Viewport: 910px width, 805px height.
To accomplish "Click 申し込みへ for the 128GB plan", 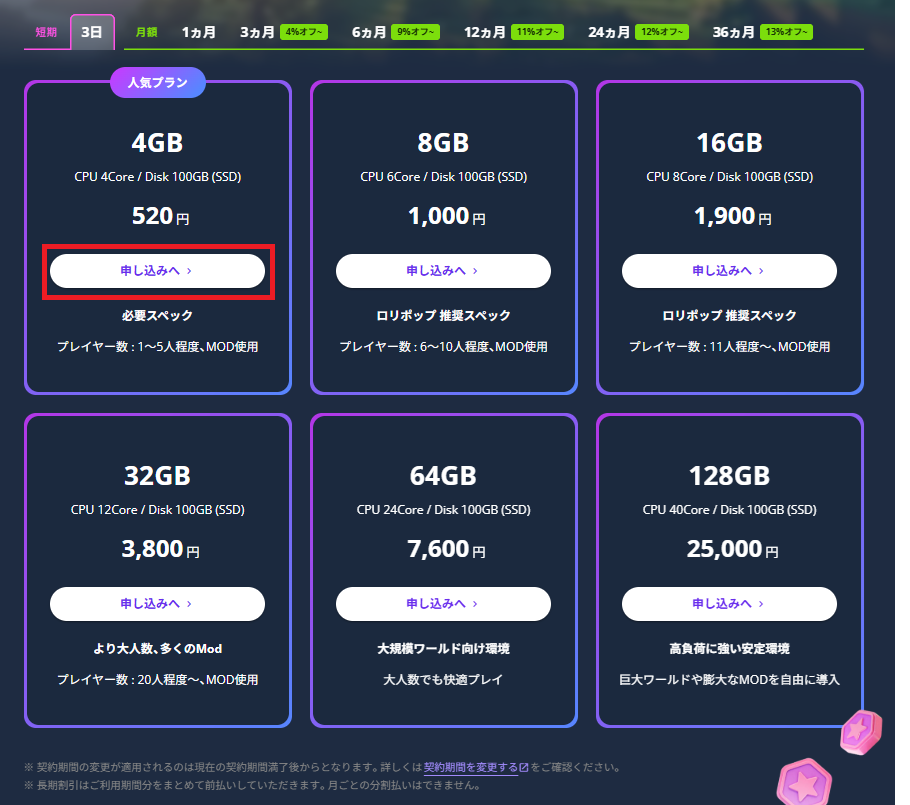I will [x=730, y=604].
